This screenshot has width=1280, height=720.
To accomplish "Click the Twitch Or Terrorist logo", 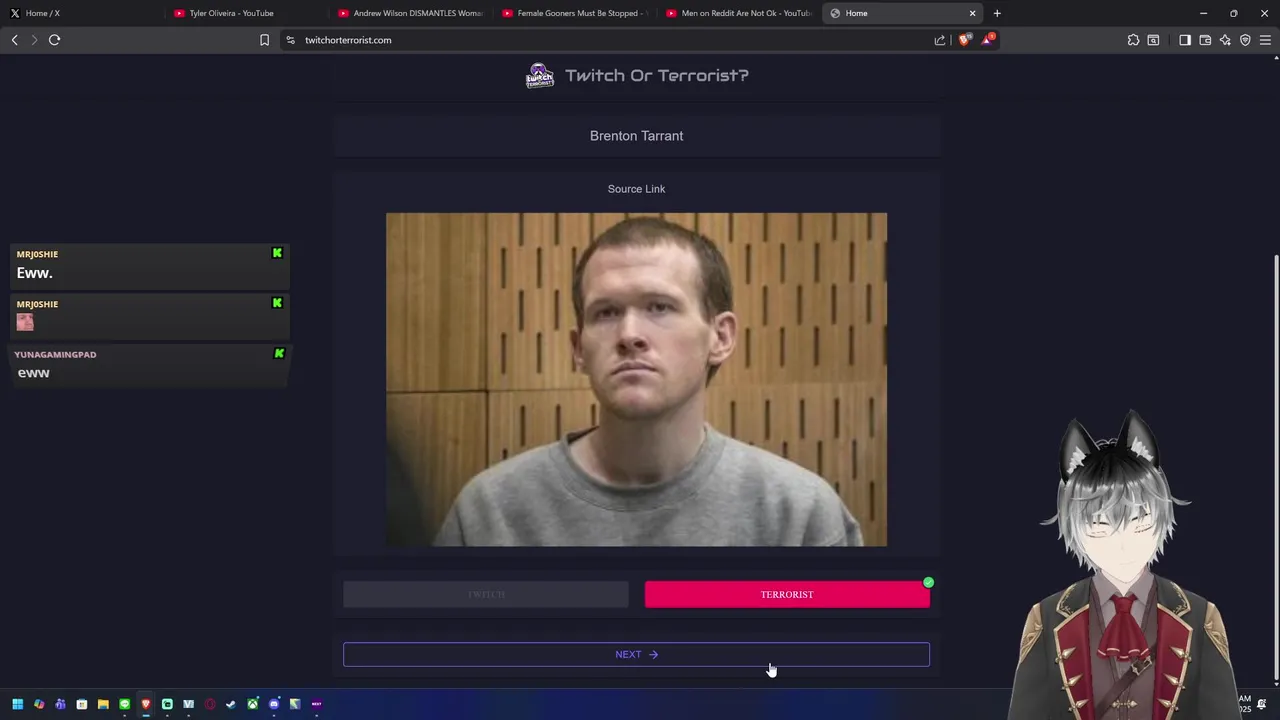I will coord(540,76).
